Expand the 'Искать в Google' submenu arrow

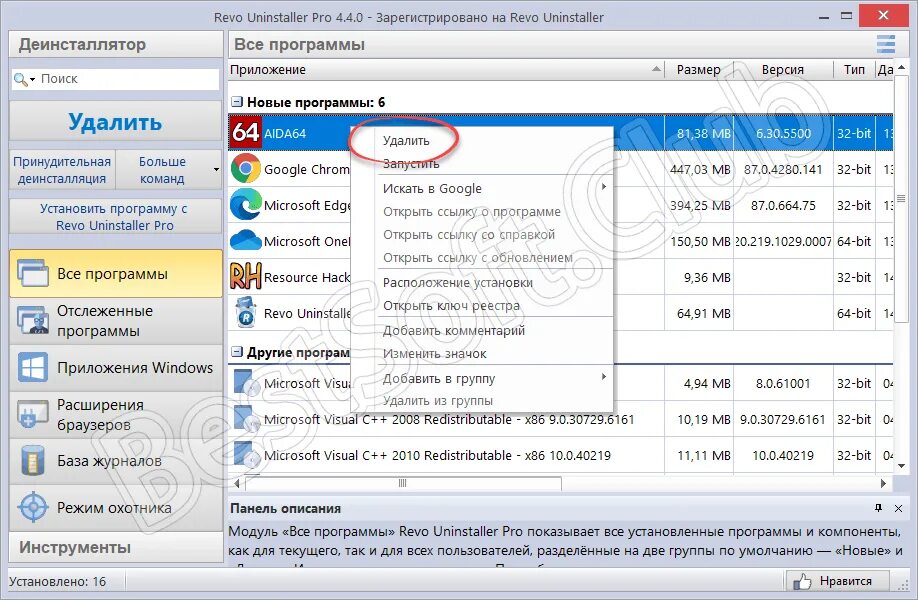pos(604,187)
